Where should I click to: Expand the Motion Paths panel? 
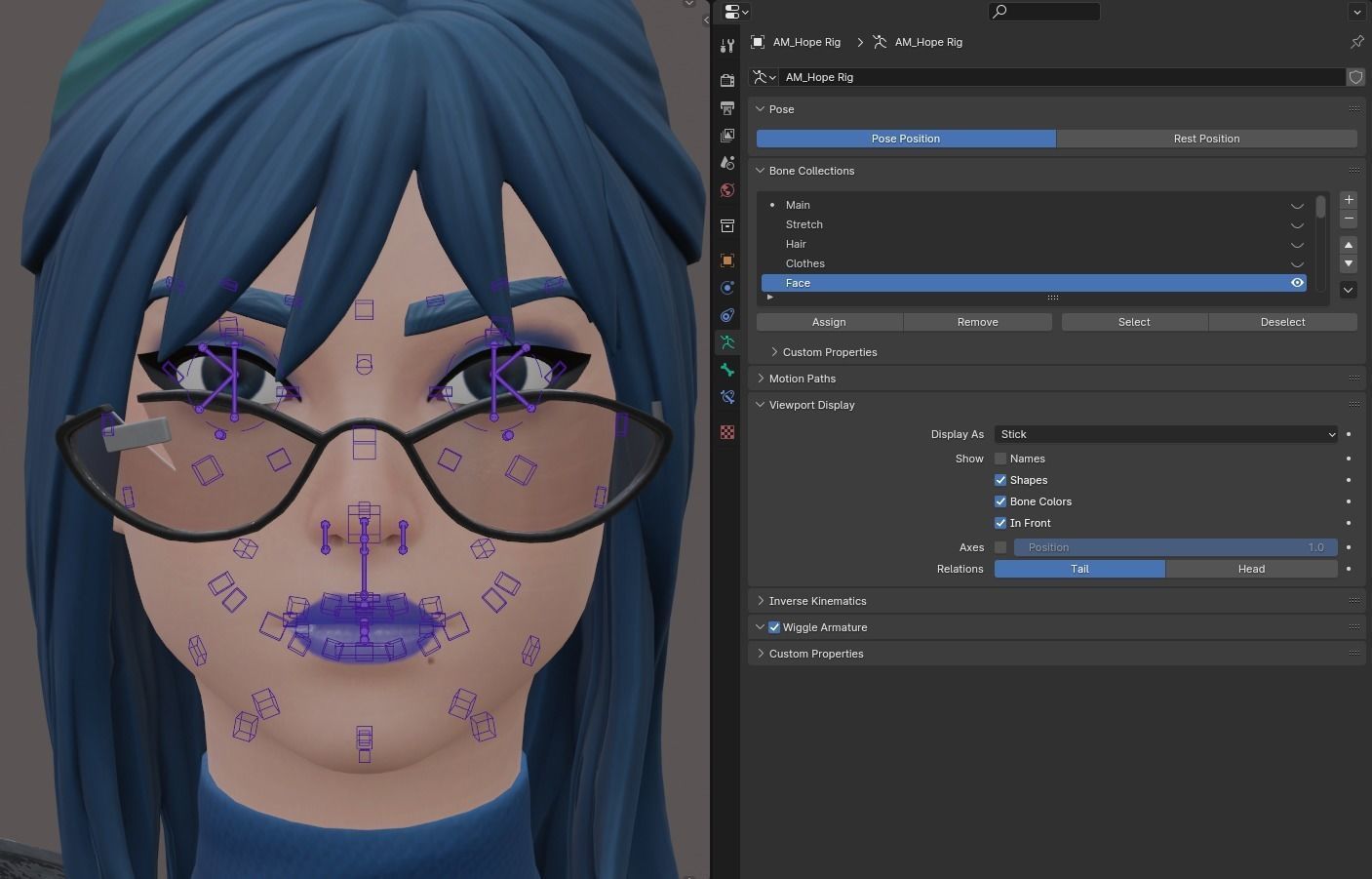click(x=761, y=379)
